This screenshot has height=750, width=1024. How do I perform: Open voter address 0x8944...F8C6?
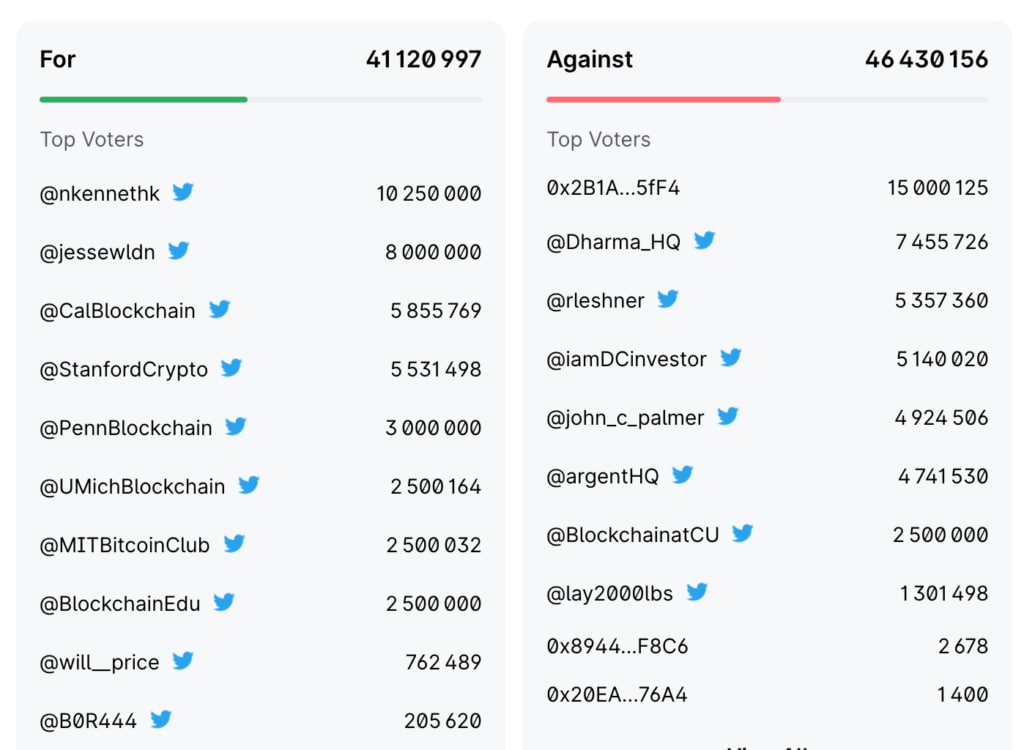coord(617,646)
